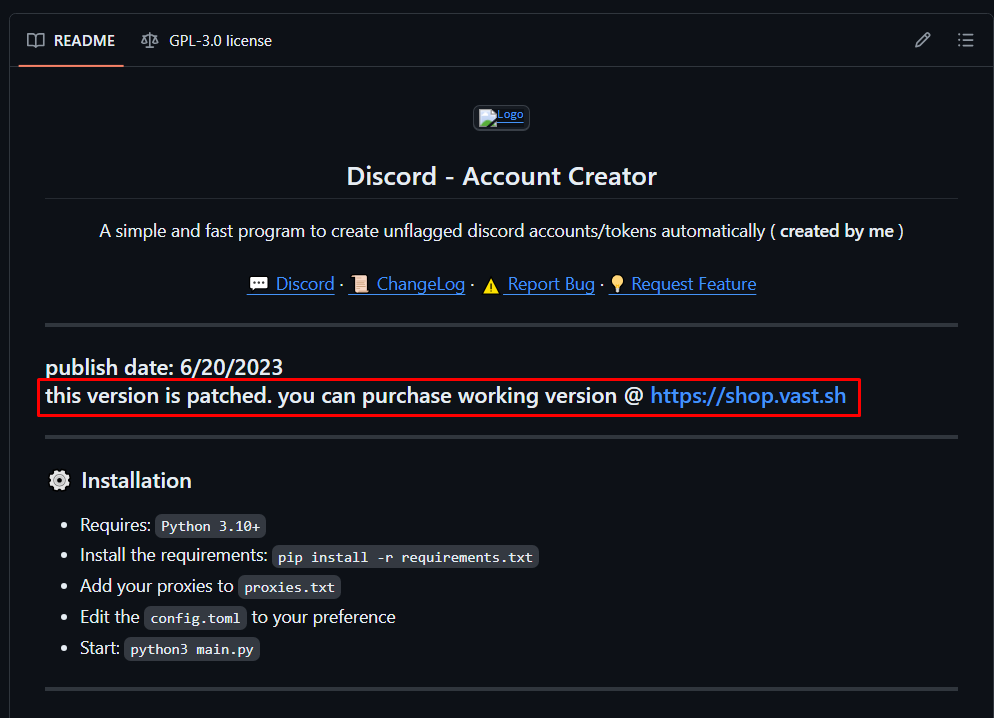Click the scroll icon before ChangeLog
The width and height of the screenshot is (994, 718).
360,284
